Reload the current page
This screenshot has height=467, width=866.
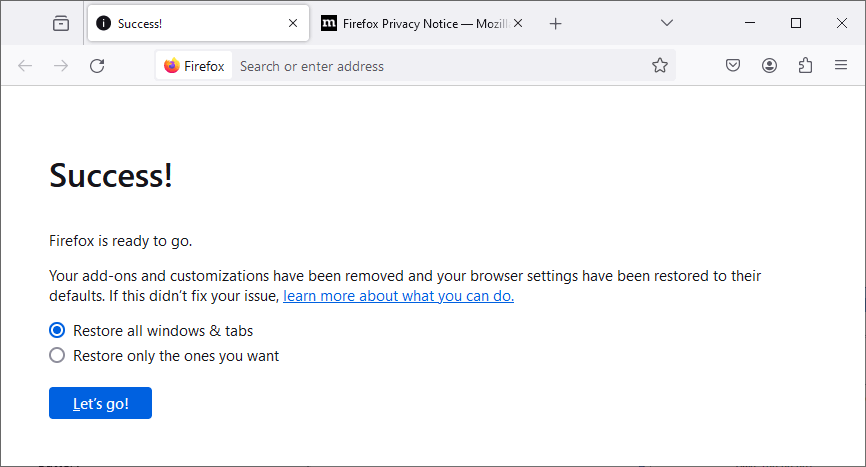point(97,66)
